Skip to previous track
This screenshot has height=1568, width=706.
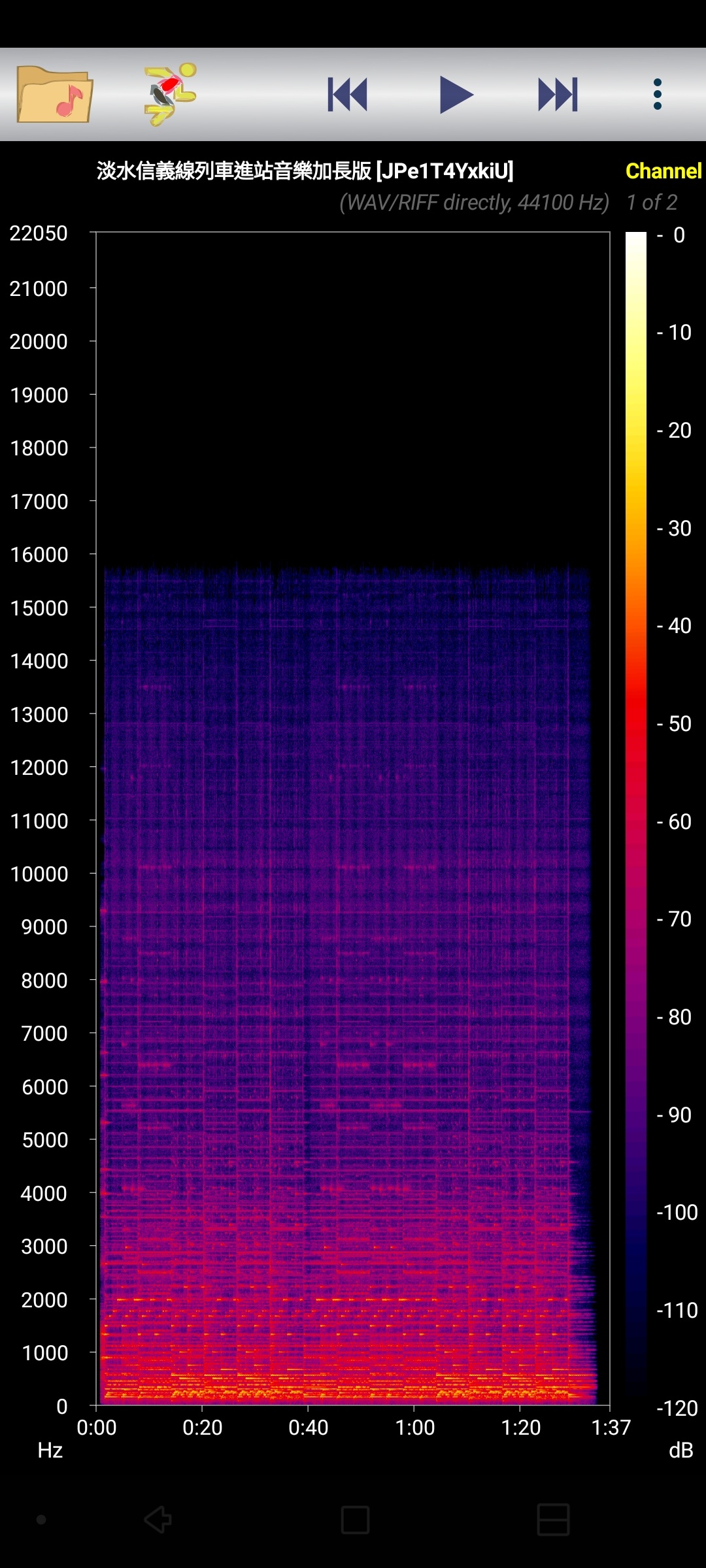(x=347, y=95)
